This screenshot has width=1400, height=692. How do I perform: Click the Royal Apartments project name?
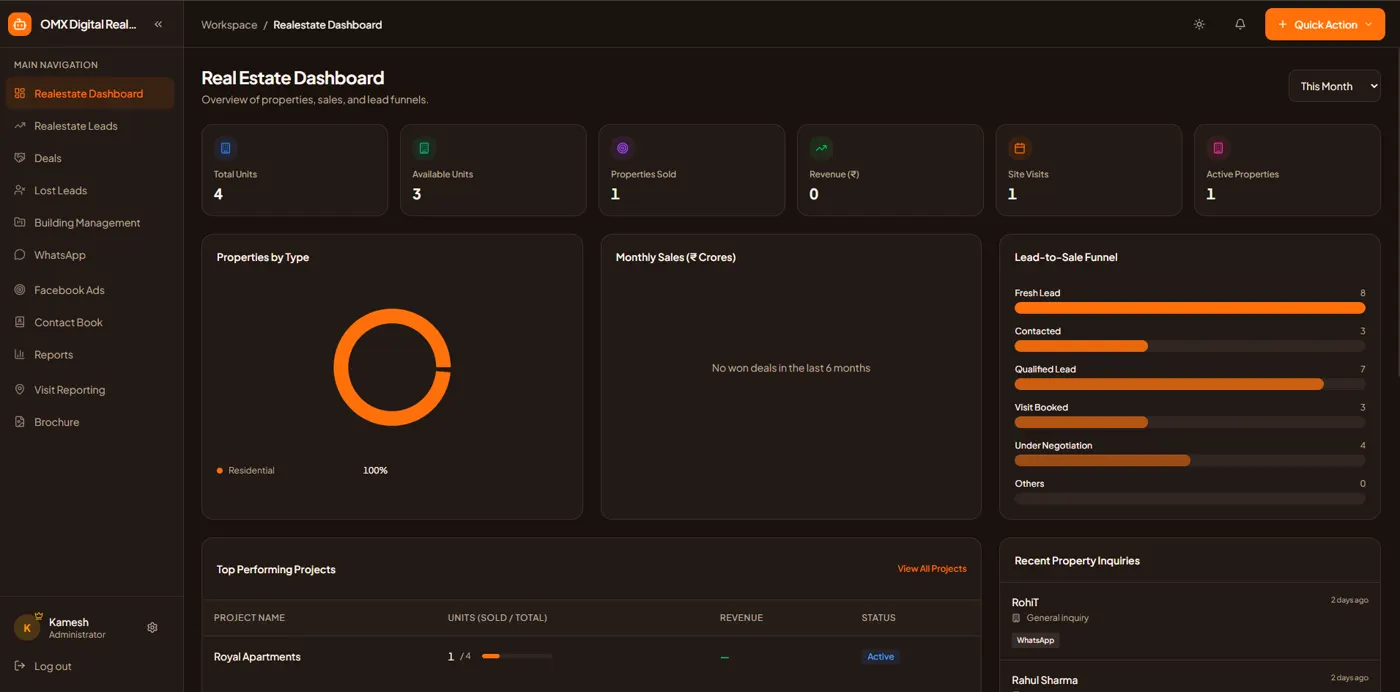257,657
